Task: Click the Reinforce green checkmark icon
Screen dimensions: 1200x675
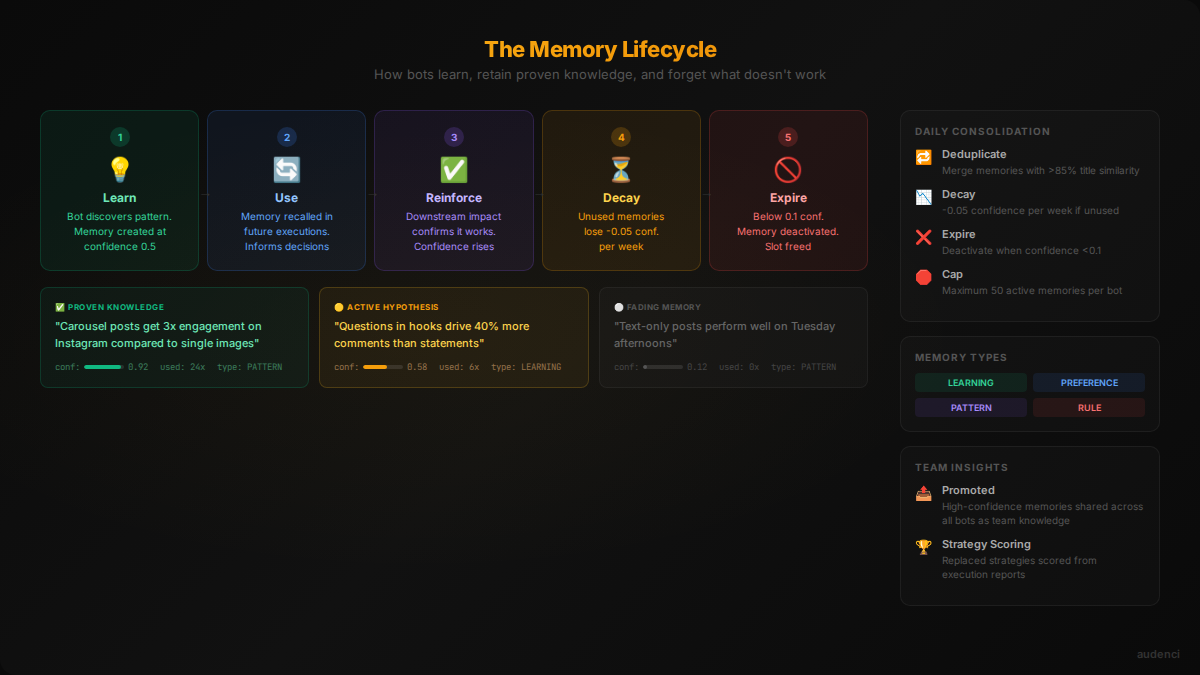Action: click(453, 169)
